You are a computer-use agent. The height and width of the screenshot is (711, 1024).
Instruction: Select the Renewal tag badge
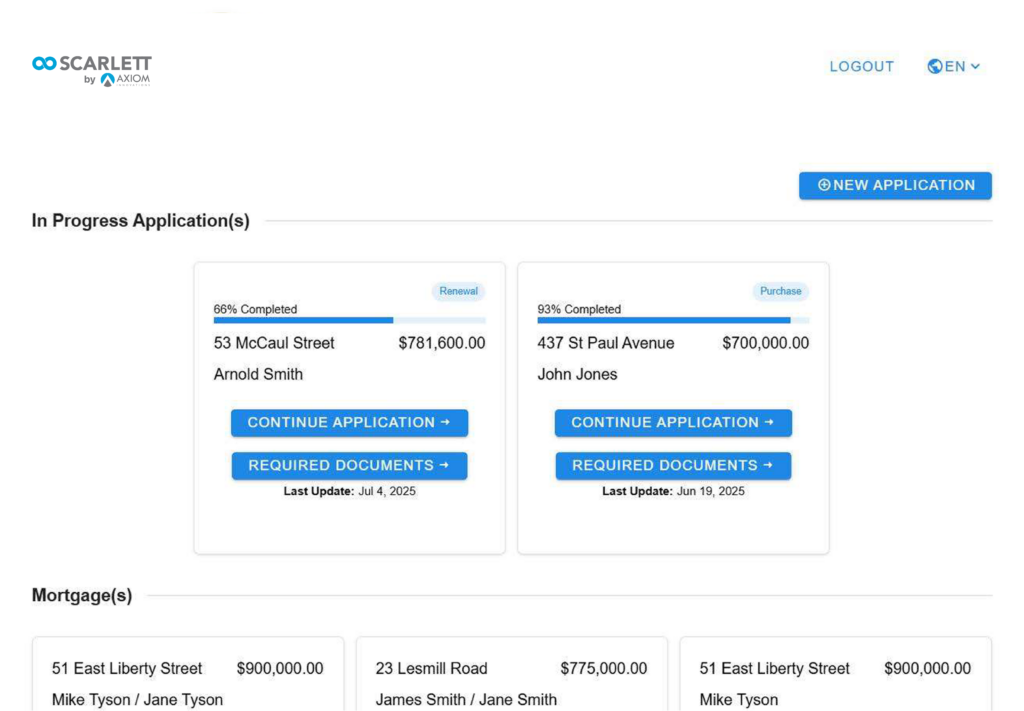tap(458, 291)
